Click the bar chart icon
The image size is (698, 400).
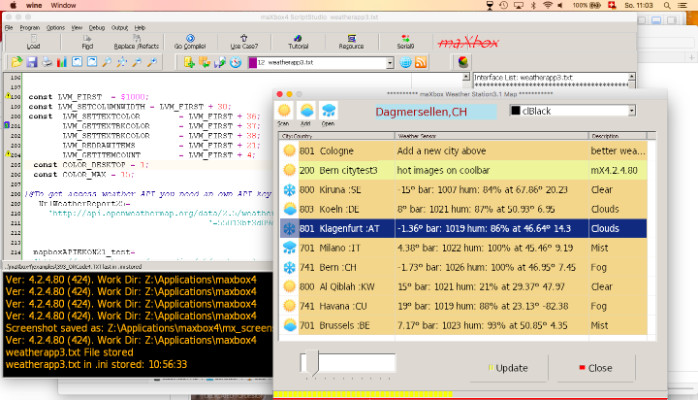[x=62, y=62]
